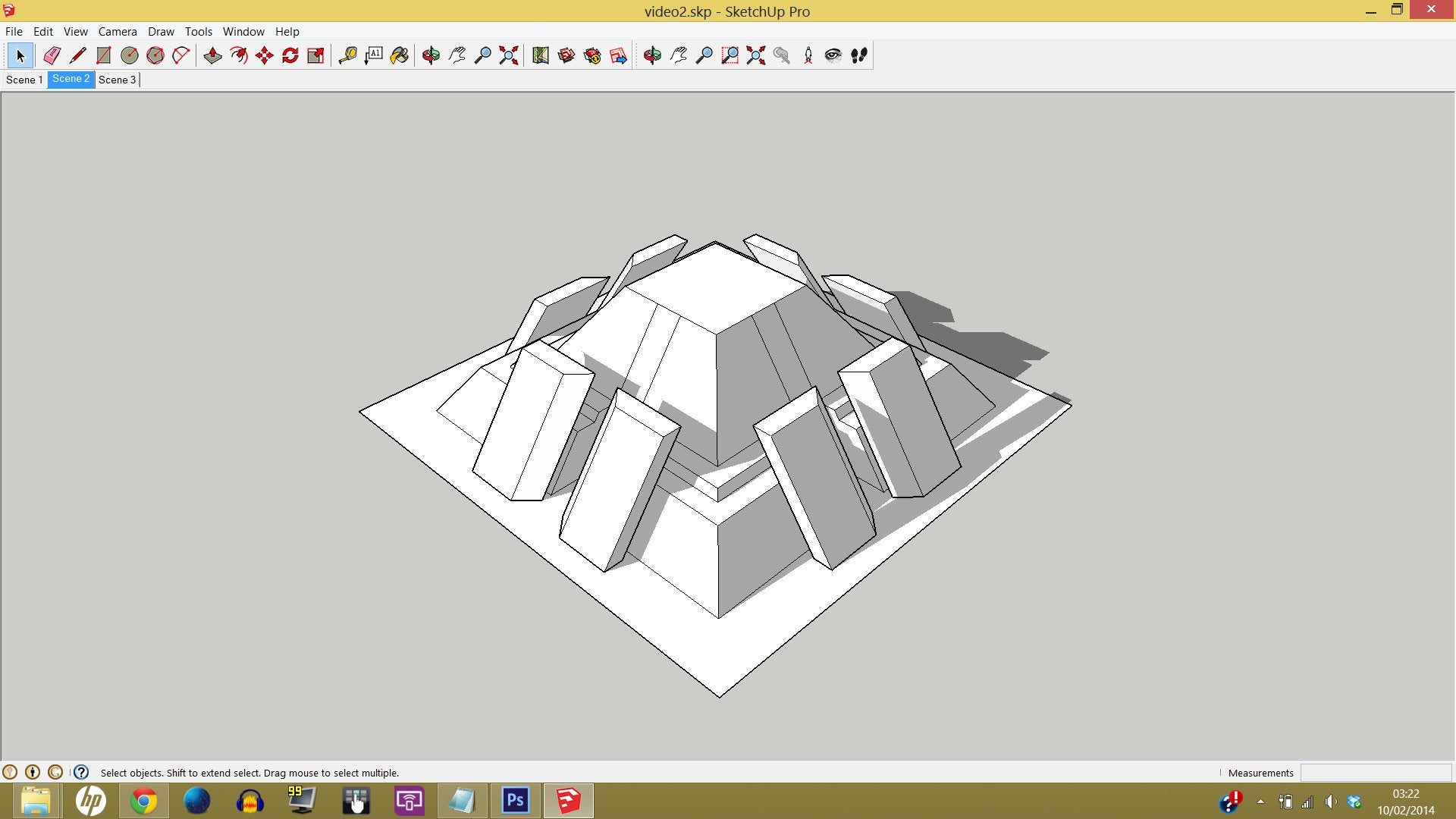The image size is (1456, 819).
Task: Select the Circle tool
Action: coord(129,55)
